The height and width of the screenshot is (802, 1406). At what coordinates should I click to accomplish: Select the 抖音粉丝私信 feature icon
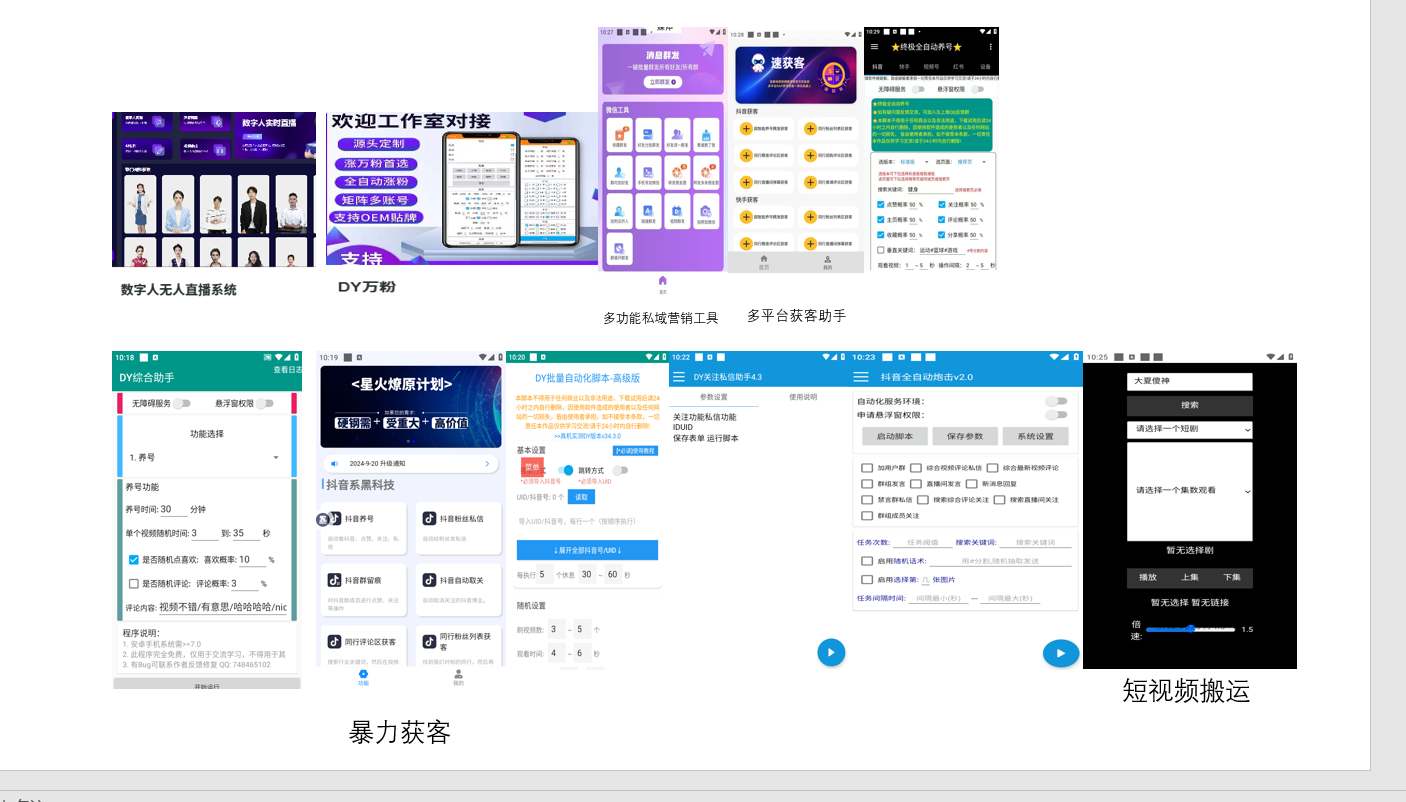click(x=460, y=519)
